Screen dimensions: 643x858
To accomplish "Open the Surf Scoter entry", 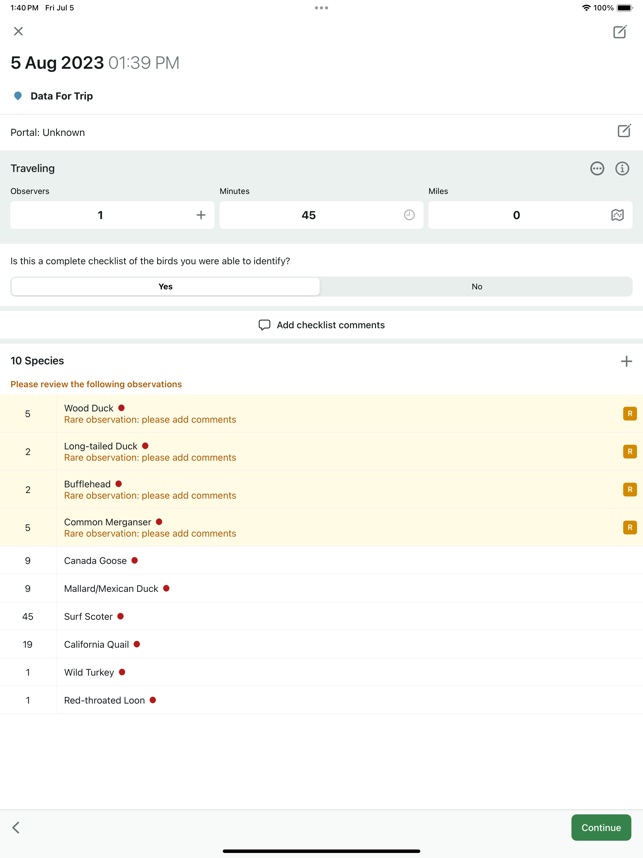I will (88, 616).
